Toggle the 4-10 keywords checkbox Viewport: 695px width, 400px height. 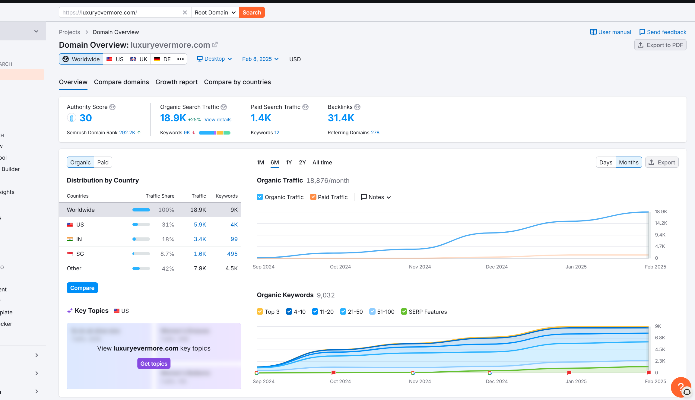[289, 312]
